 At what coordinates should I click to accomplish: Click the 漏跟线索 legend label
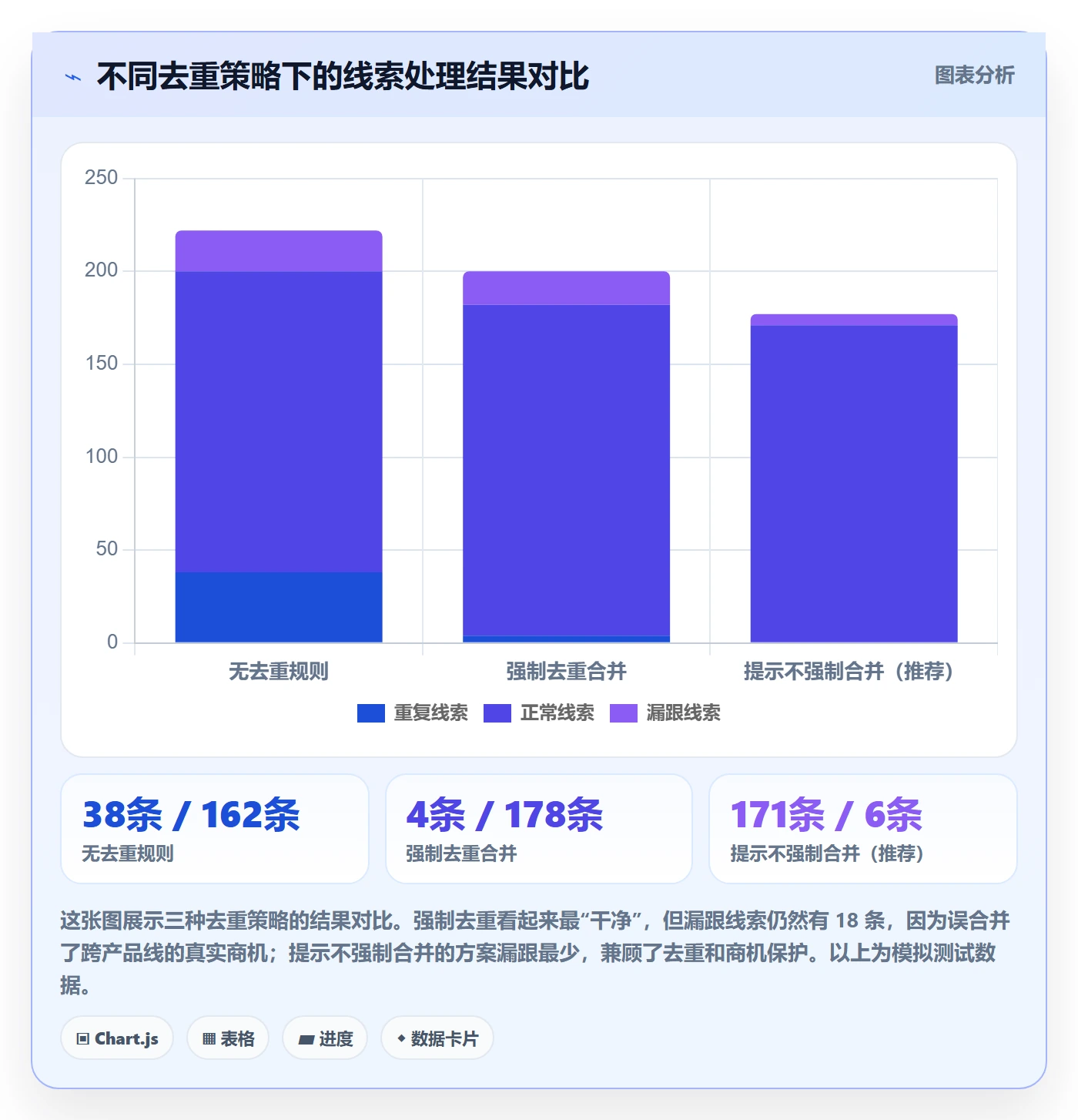point(684,713)
